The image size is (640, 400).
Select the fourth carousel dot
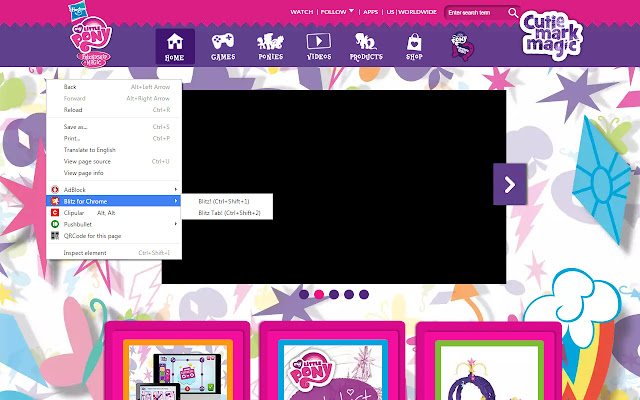tap(349, 294)
